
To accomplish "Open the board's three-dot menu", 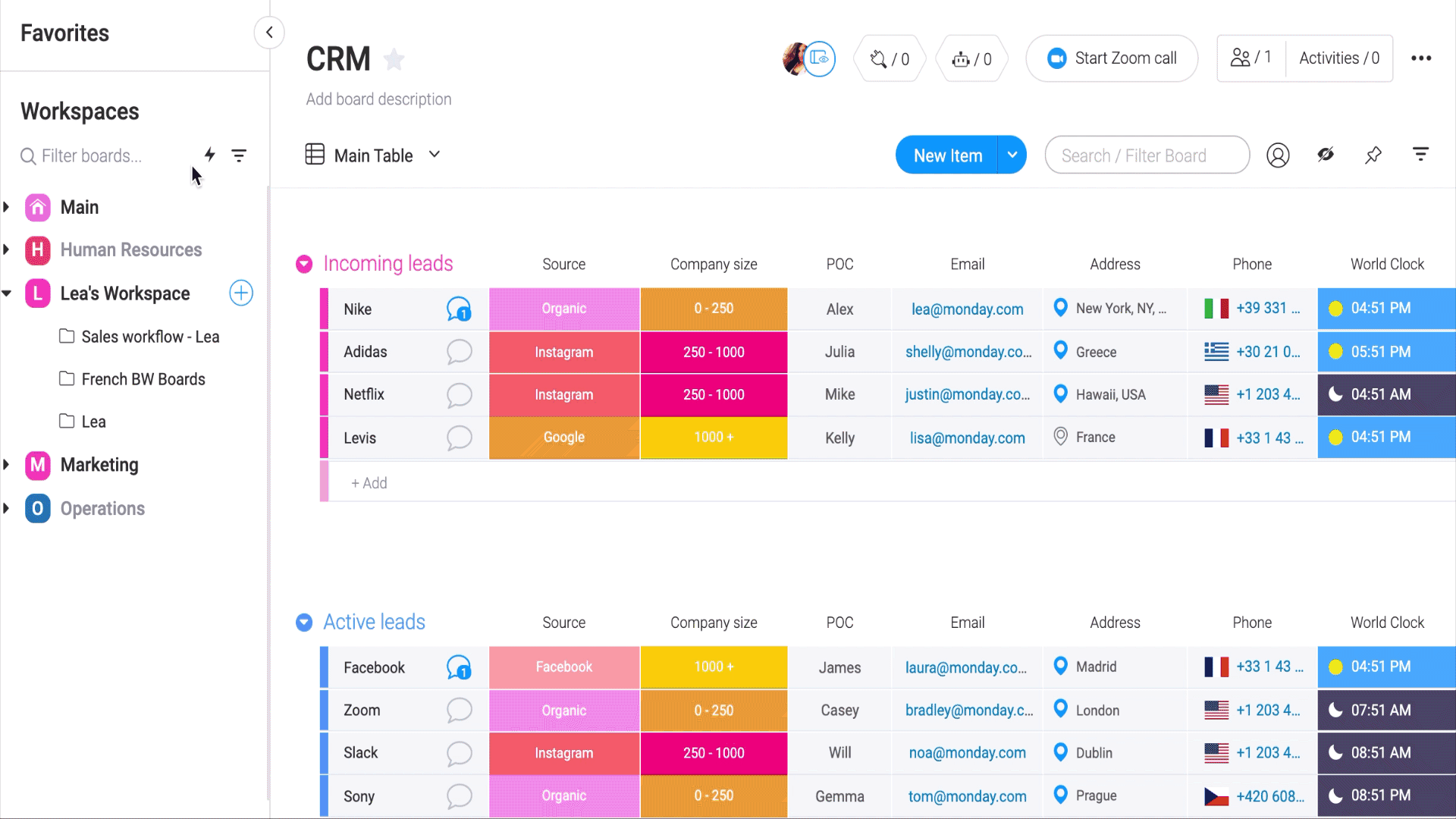I will pos(1421,58).
